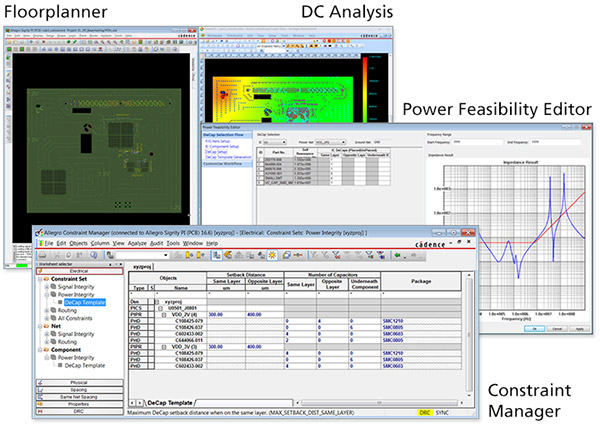Click the Electrical worksheet icon
The height and width of the screenshot is (429, 600).
click(x=41, y=271)
